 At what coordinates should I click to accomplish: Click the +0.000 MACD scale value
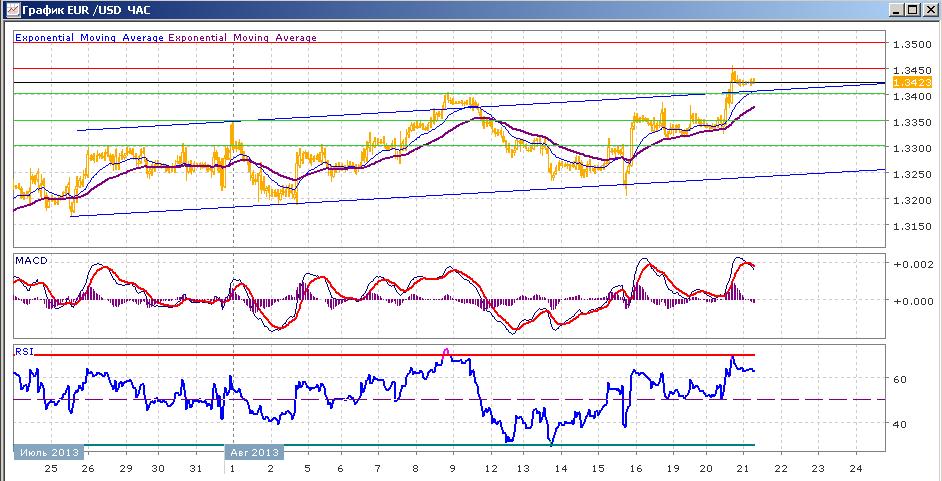pyautogui.click(x=914, y=301)
